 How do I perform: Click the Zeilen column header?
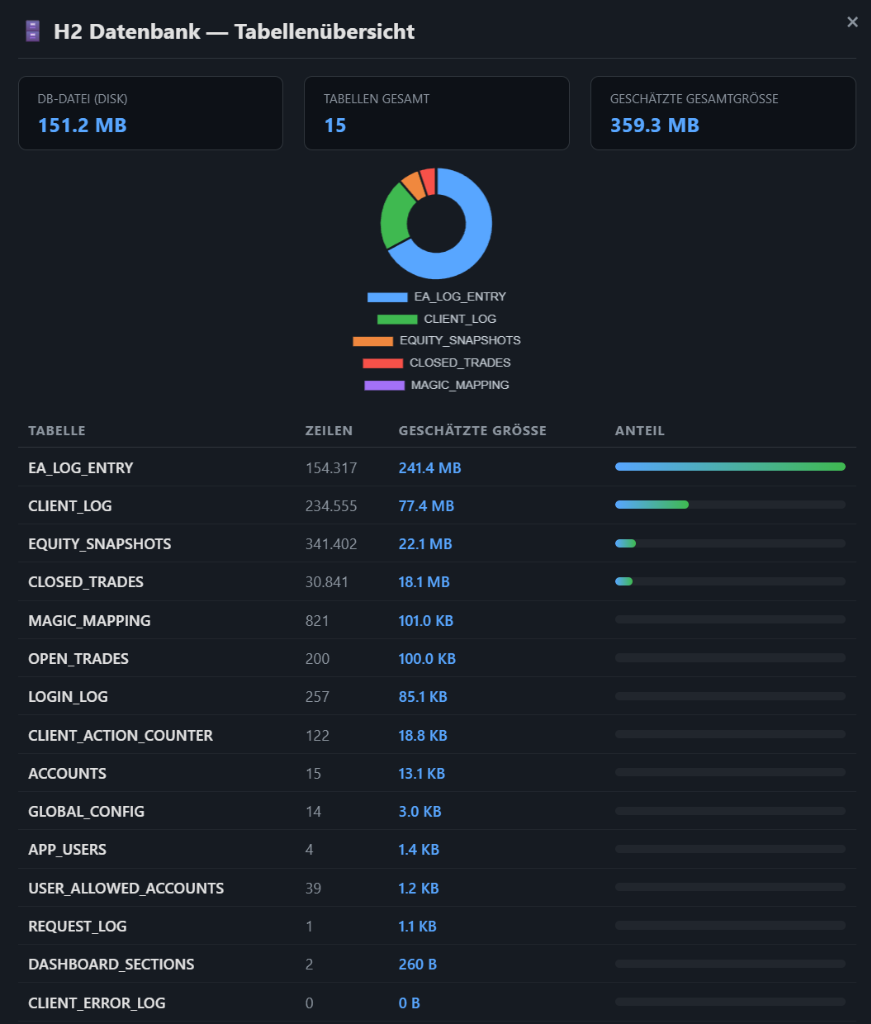click(x=328, y=431)
